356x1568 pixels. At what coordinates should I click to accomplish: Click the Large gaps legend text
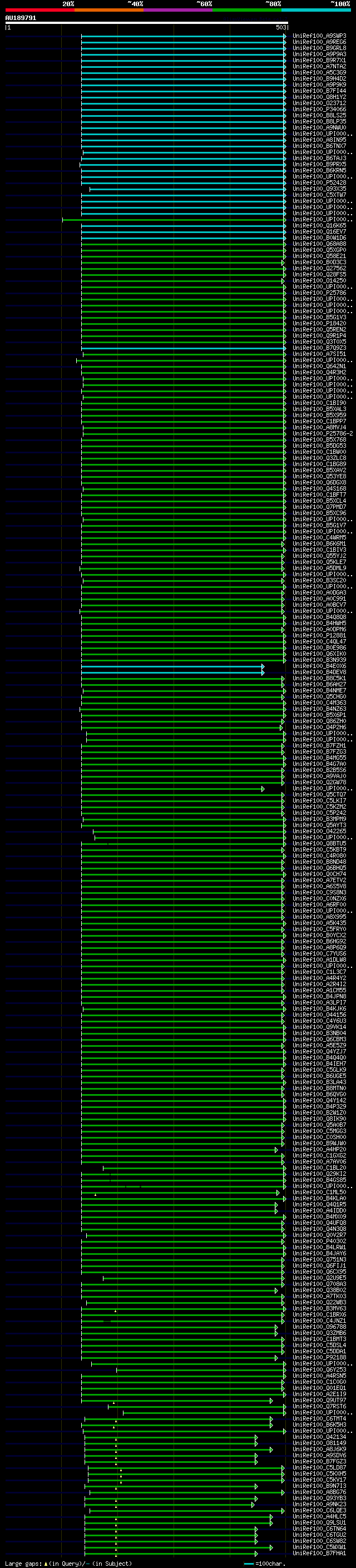(x=67, y=1563)
